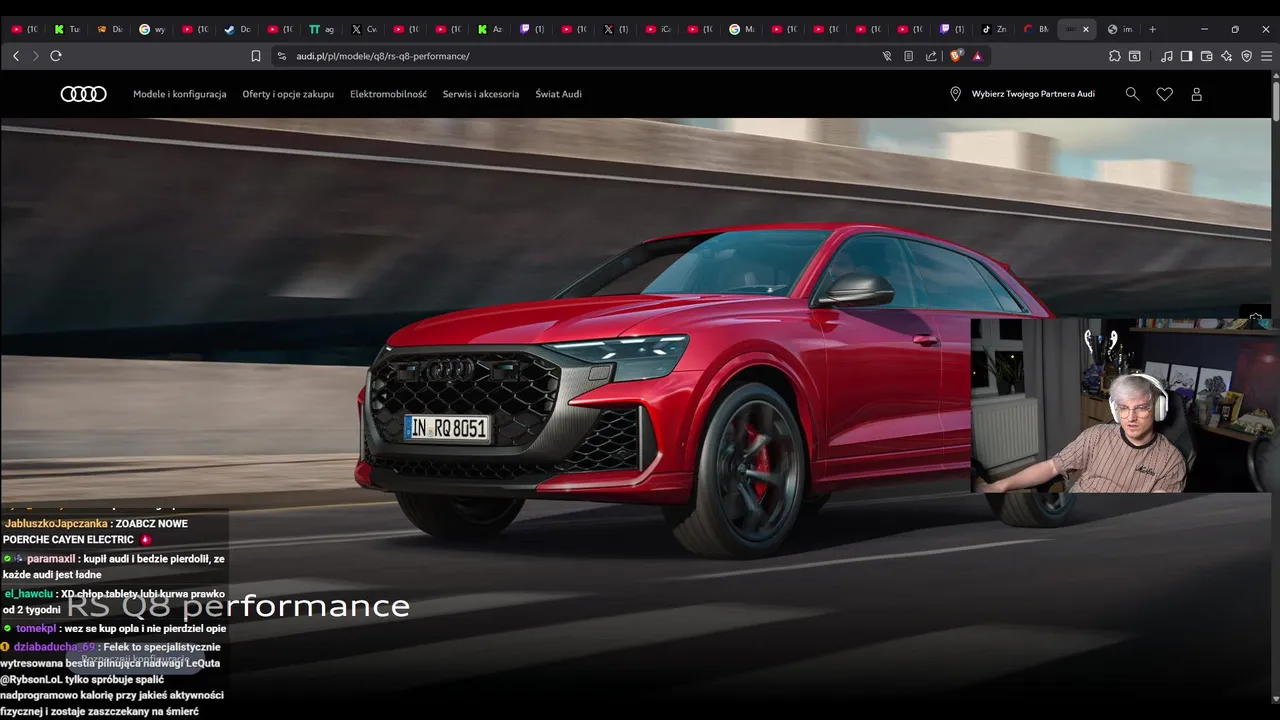Viewport: 1280px width, 720px height.
Task: Open site settings icon in address bar
Action: [x=282, y=56]
